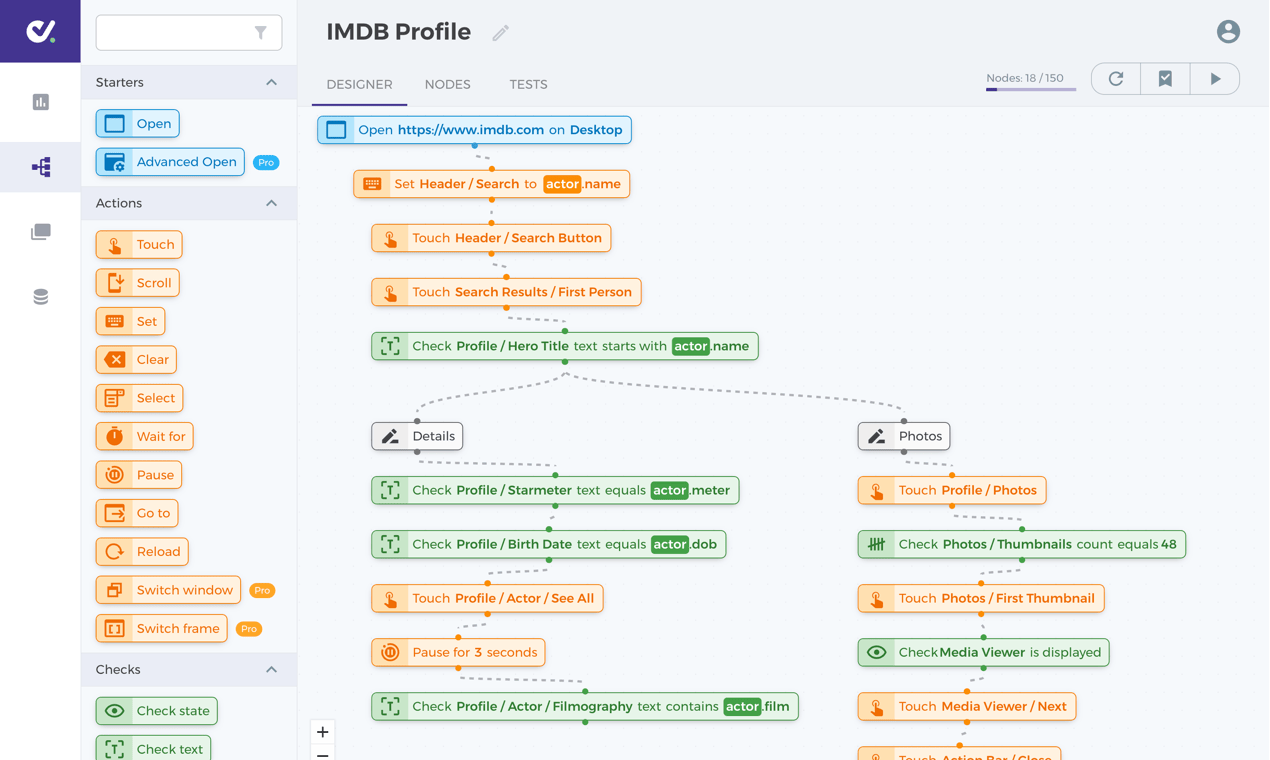Collapse the Checks section

271,670
